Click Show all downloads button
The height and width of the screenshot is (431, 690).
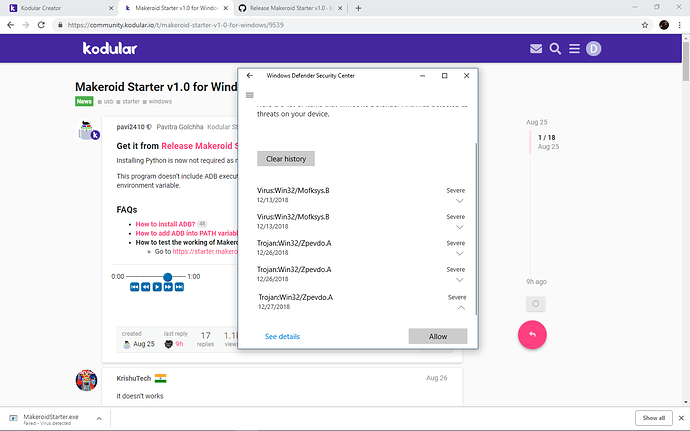(x=653, y=418)
